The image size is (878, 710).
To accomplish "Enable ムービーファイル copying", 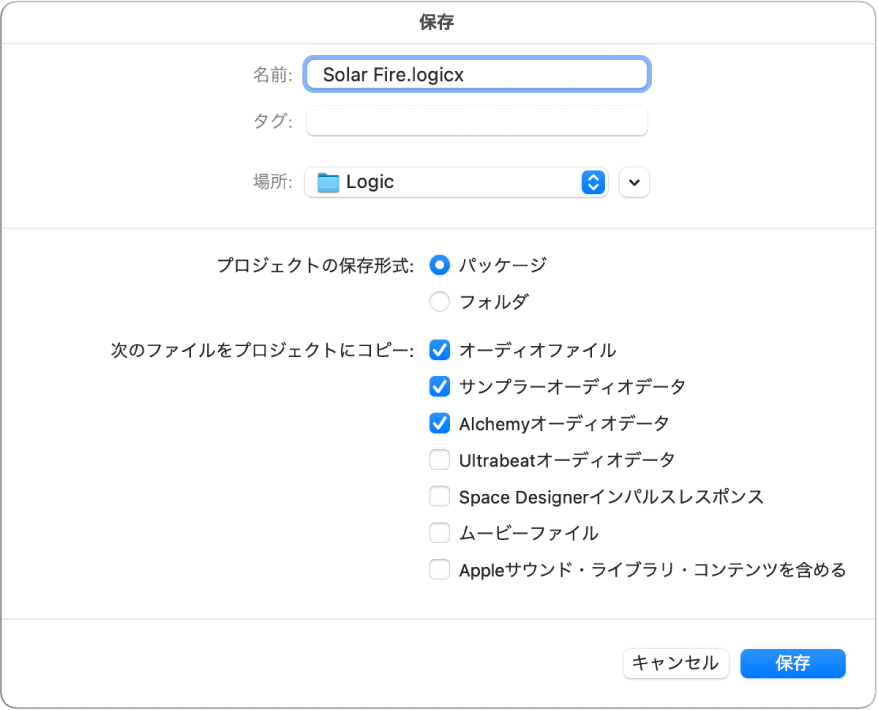I will (x=439, y=532).
